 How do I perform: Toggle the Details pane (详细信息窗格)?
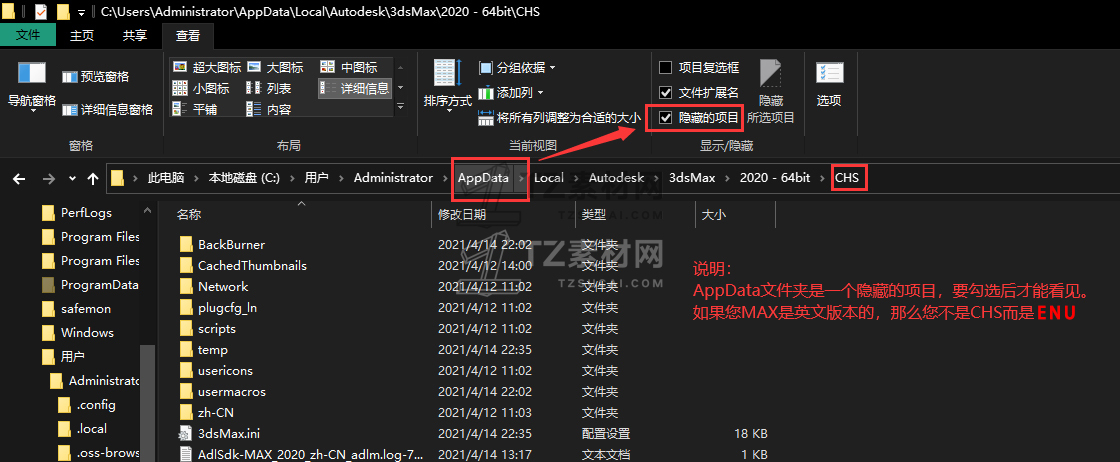pos(107,110)
